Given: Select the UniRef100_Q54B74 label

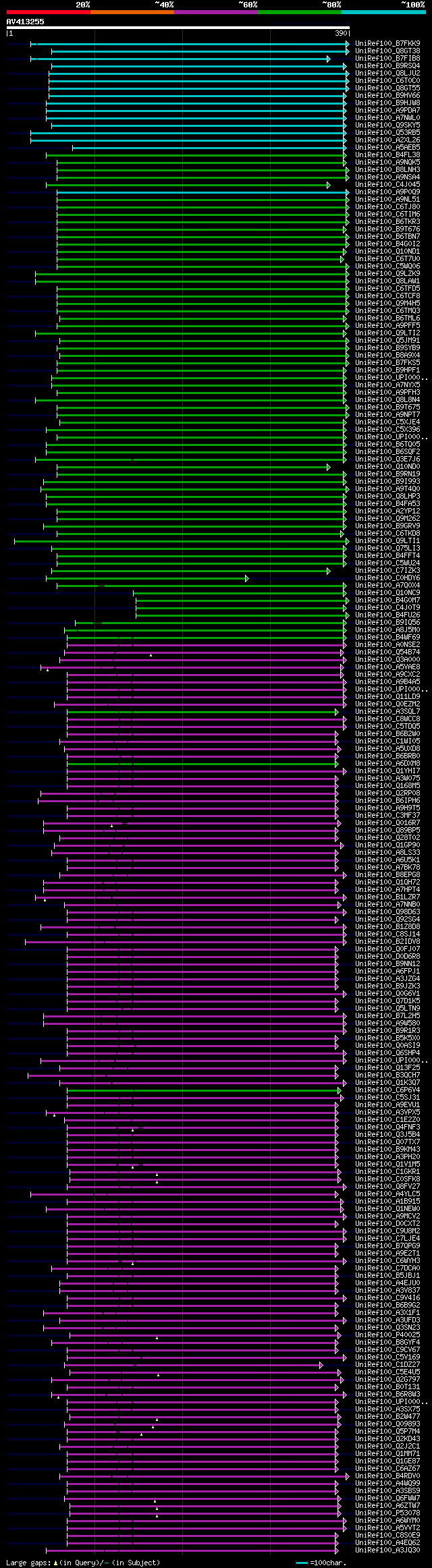Looking at the screenshot, I should (387, 652).
